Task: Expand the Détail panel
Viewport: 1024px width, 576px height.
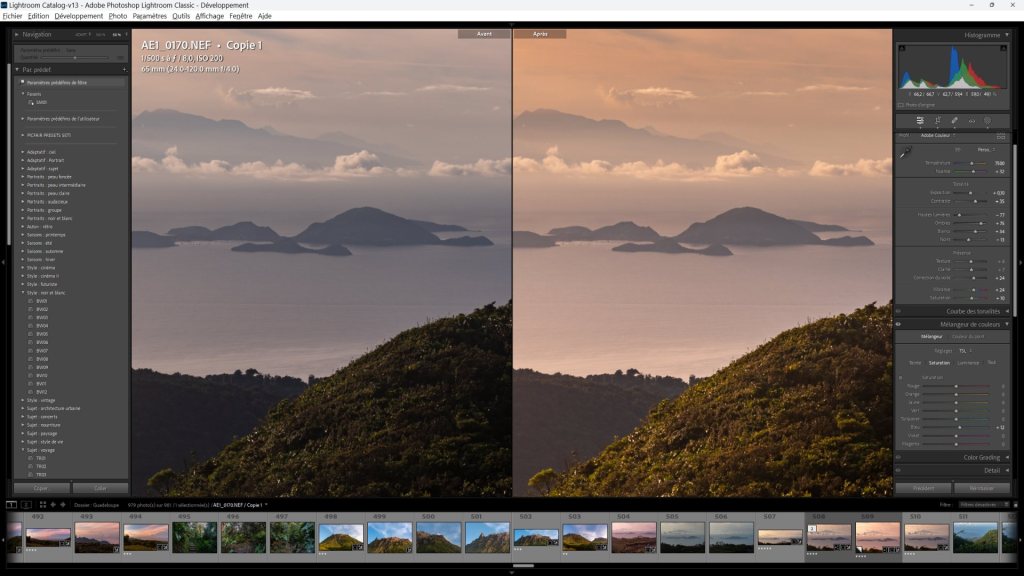Action: pos(1006,470)
